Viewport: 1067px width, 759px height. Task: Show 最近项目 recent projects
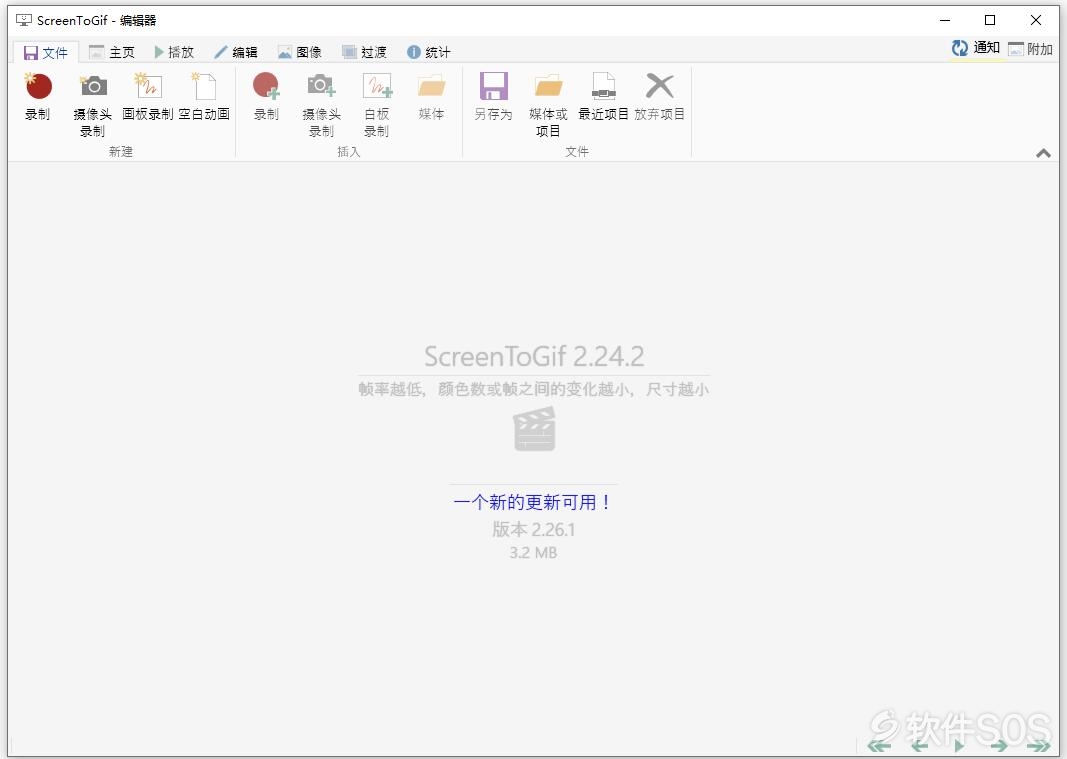(603, 97)
